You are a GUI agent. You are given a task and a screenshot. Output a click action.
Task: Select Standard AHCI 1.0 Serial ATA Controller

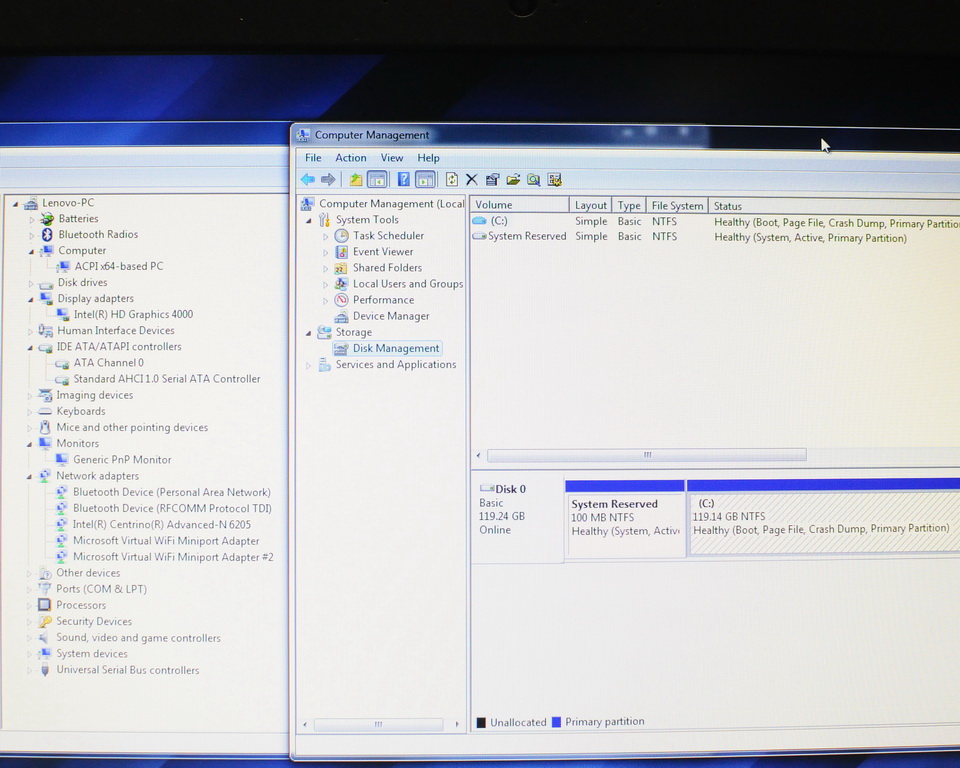click(x=167, y=379)
